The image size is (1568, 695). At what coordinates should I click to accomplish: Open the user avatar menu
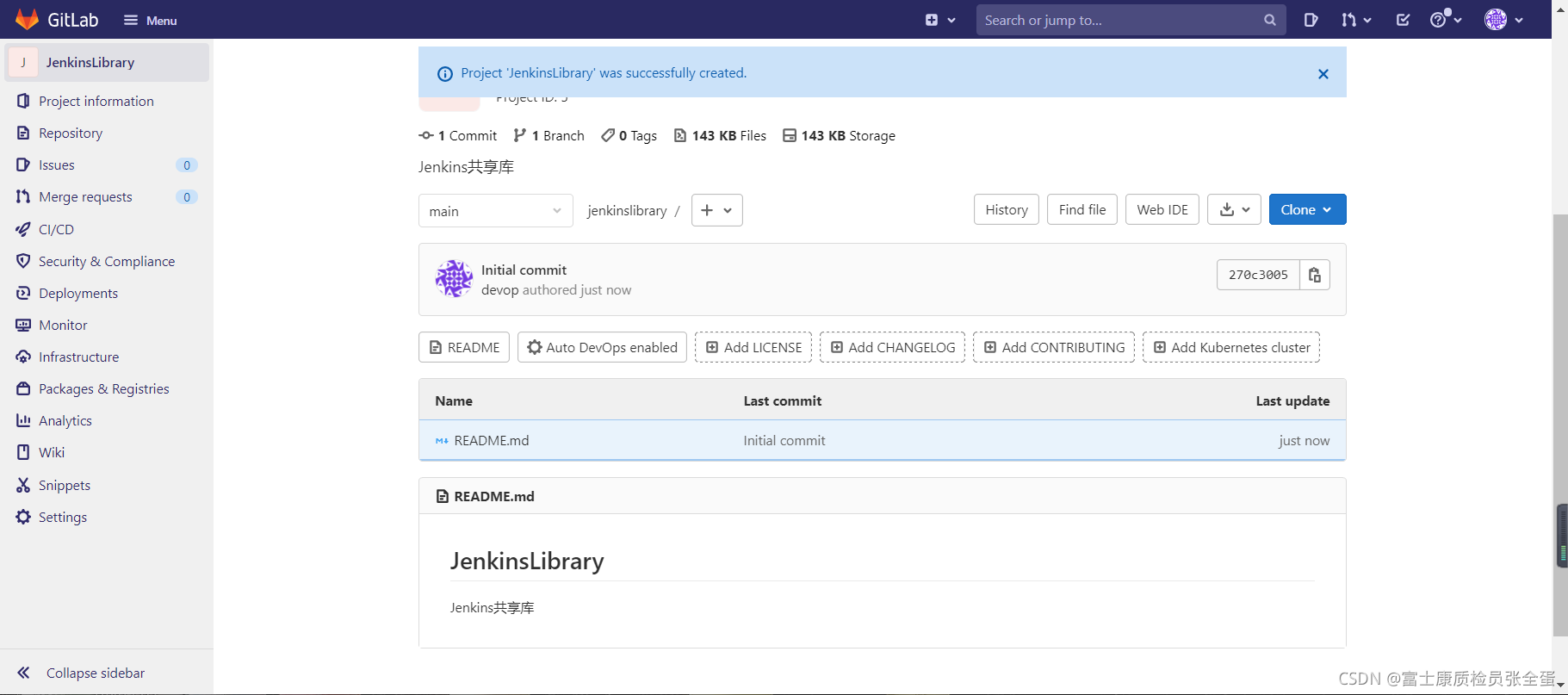1503,20
